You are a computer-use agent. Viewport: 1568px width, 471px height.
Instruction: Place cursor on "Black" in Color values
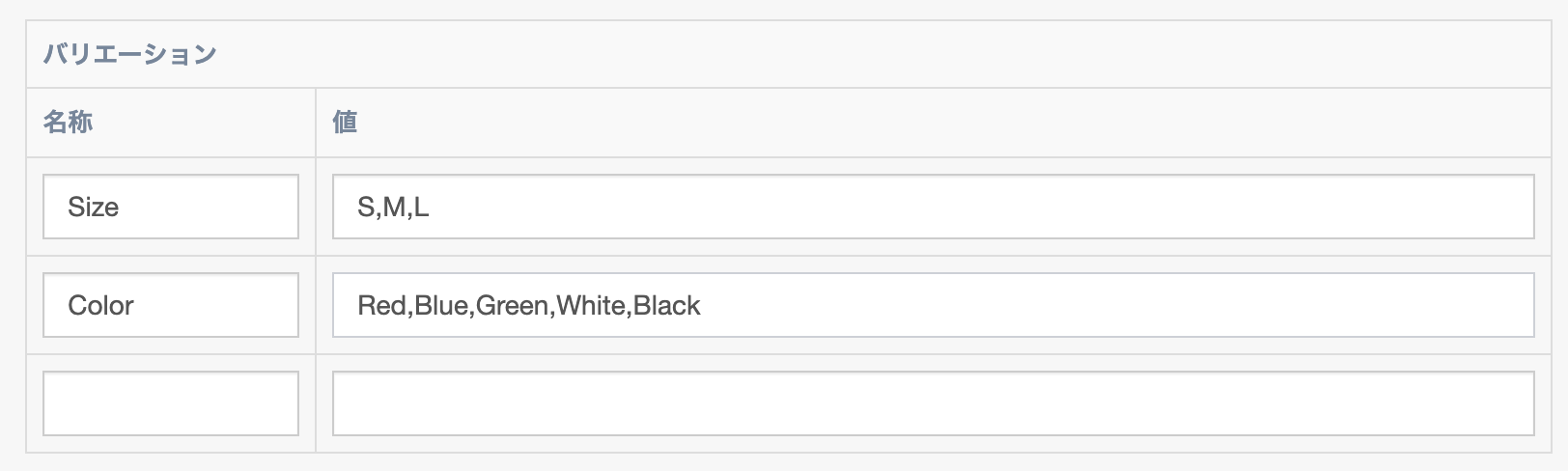pyautogui.click(x=667, y=306)
